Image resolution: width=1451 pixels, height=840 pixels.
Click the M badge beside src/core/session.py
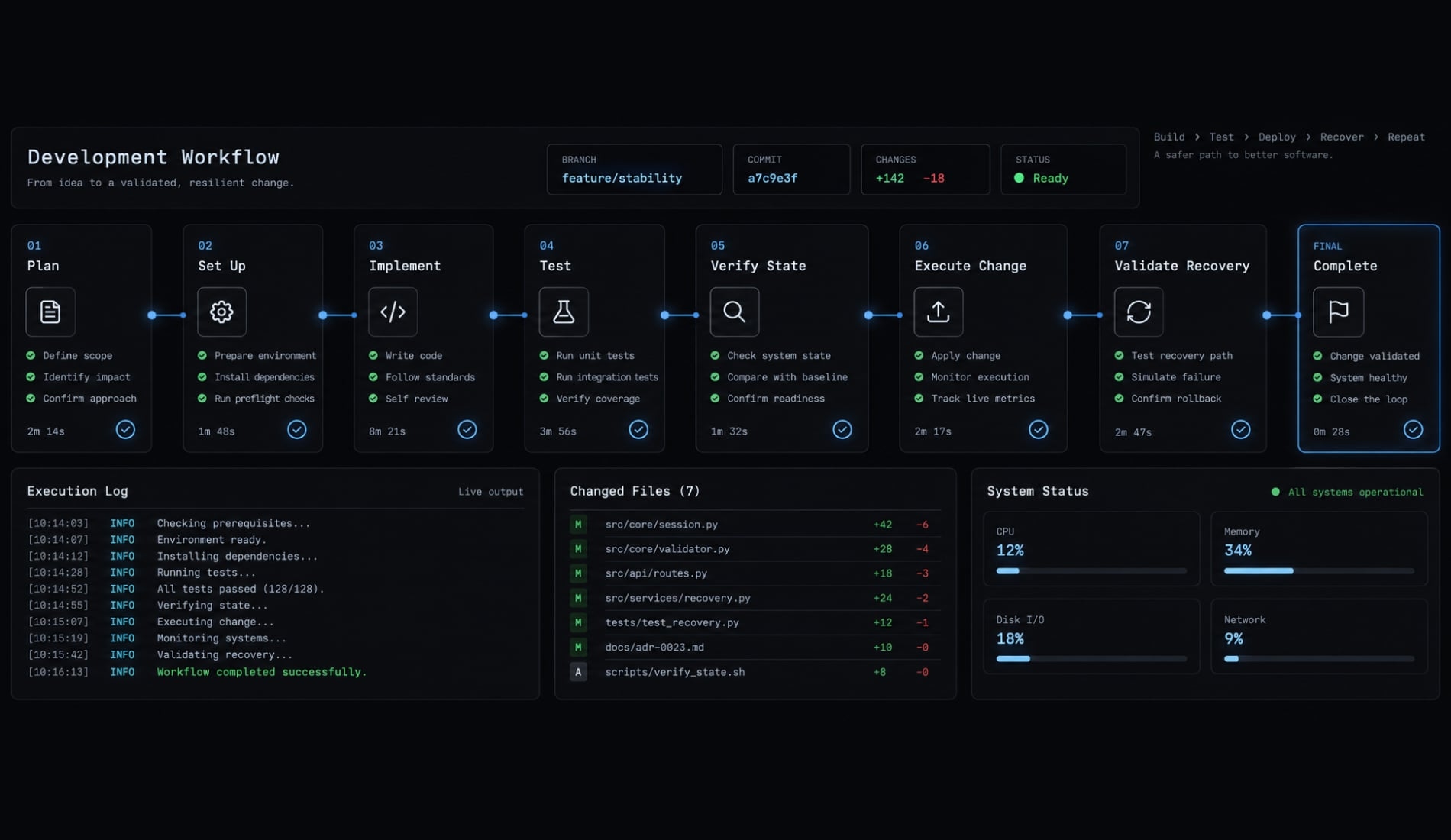click(578, 525)
